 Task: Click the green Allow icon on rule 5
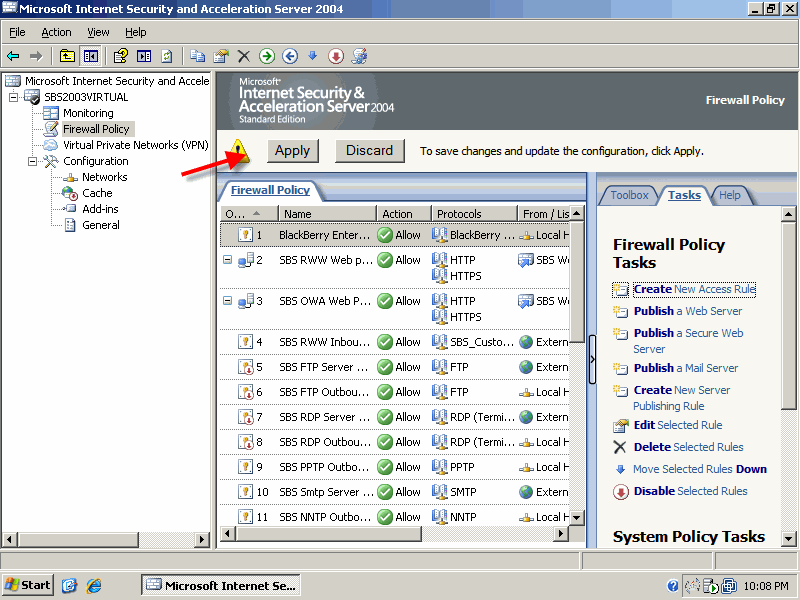click(x=385, y=367)
